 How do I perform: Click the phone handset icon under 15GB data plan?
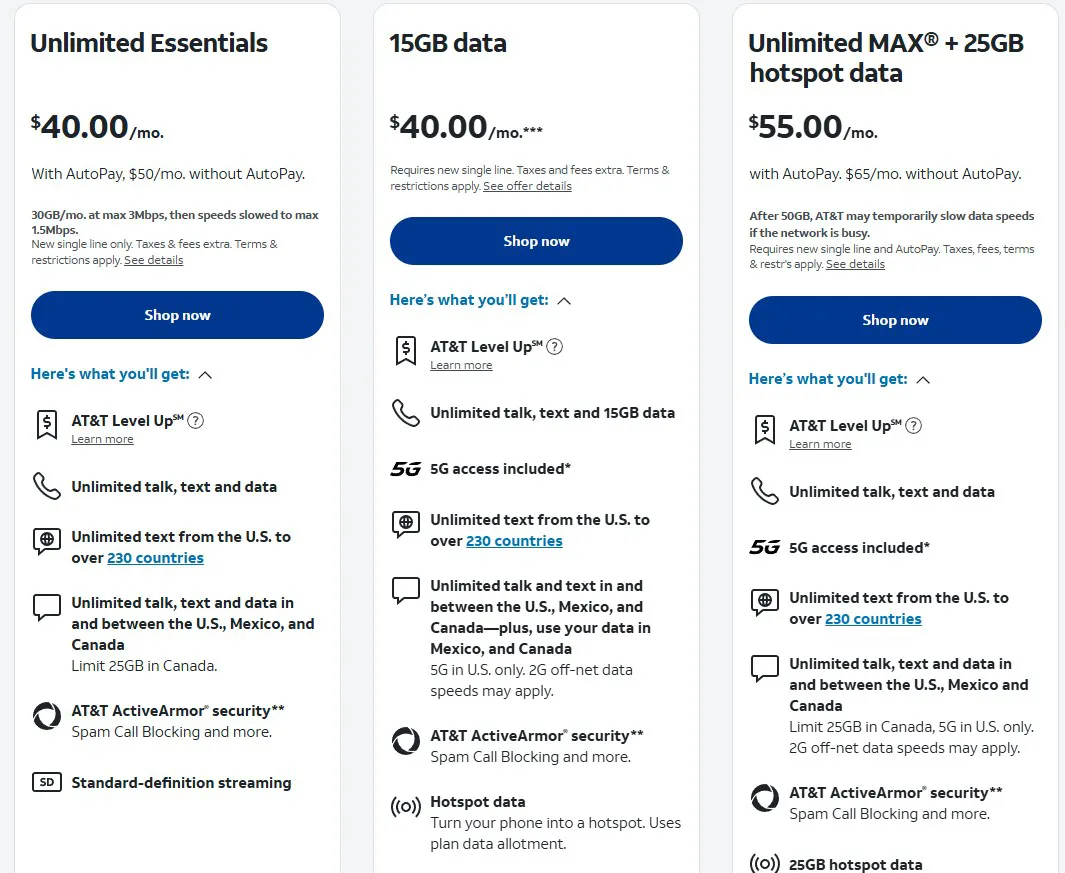click(x=404, y=412)
